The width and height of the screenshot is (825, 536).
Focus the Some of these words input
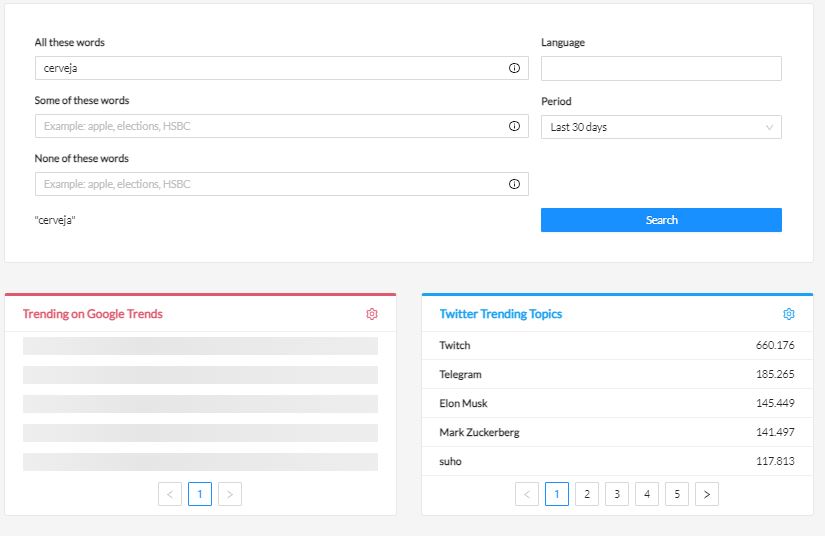click(x=270, y=127)
